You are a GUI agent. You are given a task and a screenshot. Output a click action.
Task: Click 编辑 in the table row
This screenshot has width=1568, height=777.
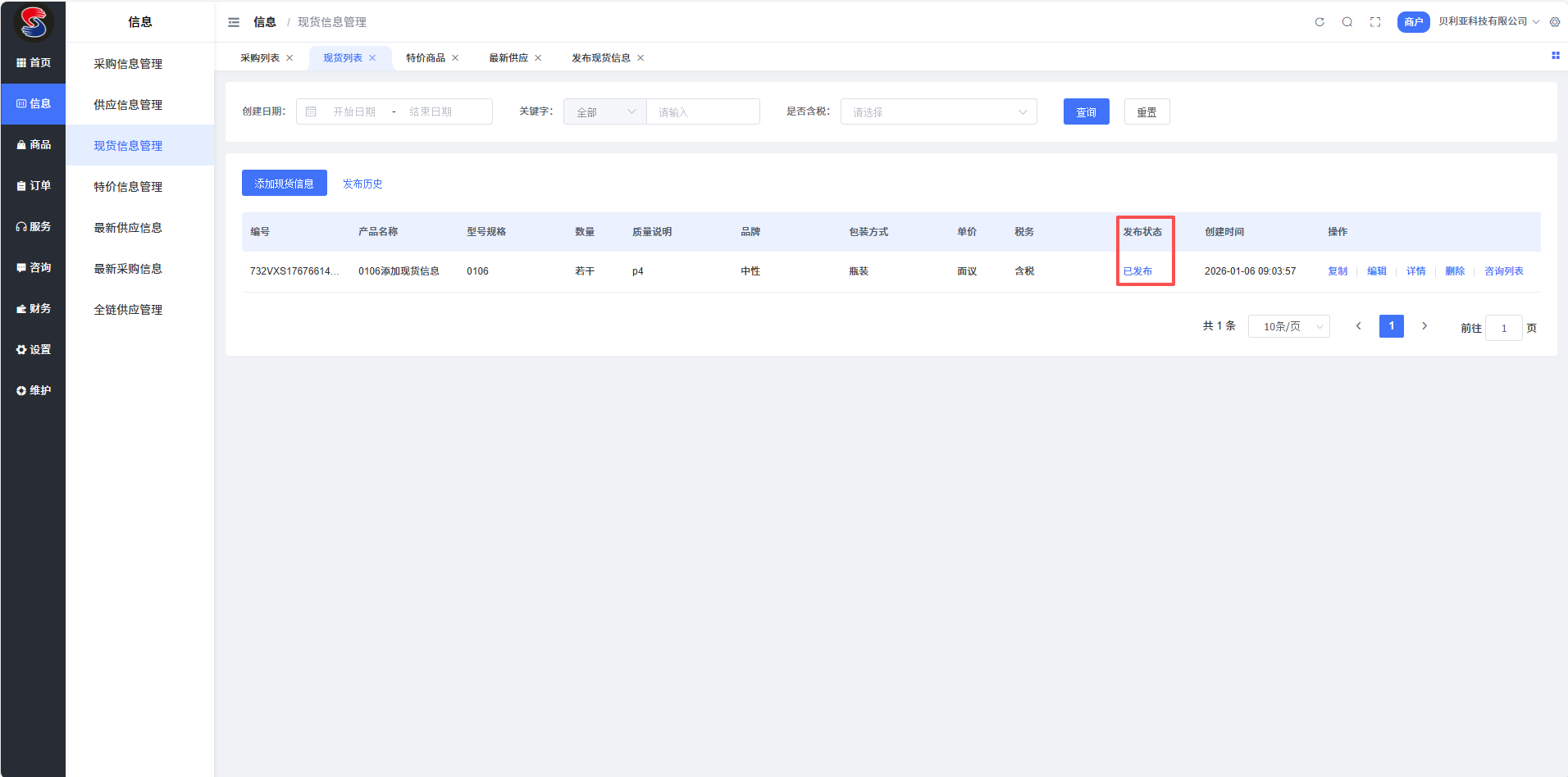[1376, 271]
